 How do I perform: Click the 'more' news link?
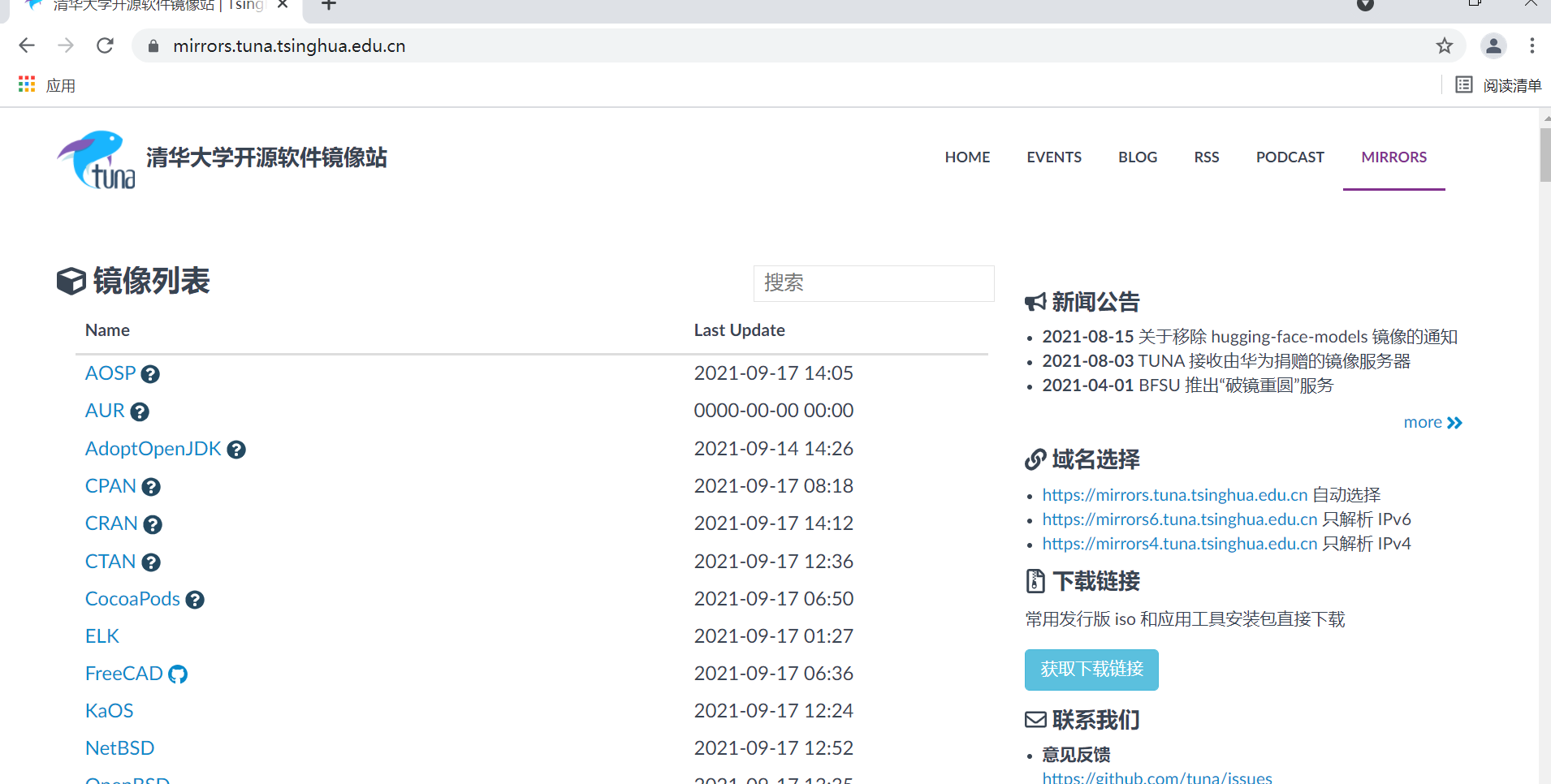pos(1432,423)
